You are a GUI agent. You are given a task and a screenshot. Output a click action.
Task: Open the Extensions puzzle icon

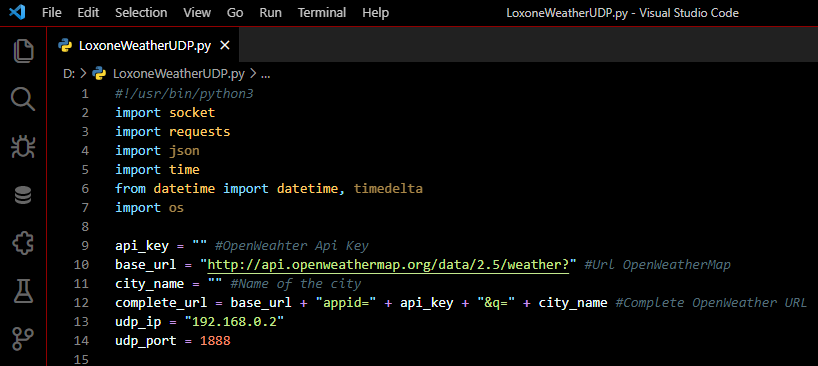pyautogui.click(x=23, y=243)
